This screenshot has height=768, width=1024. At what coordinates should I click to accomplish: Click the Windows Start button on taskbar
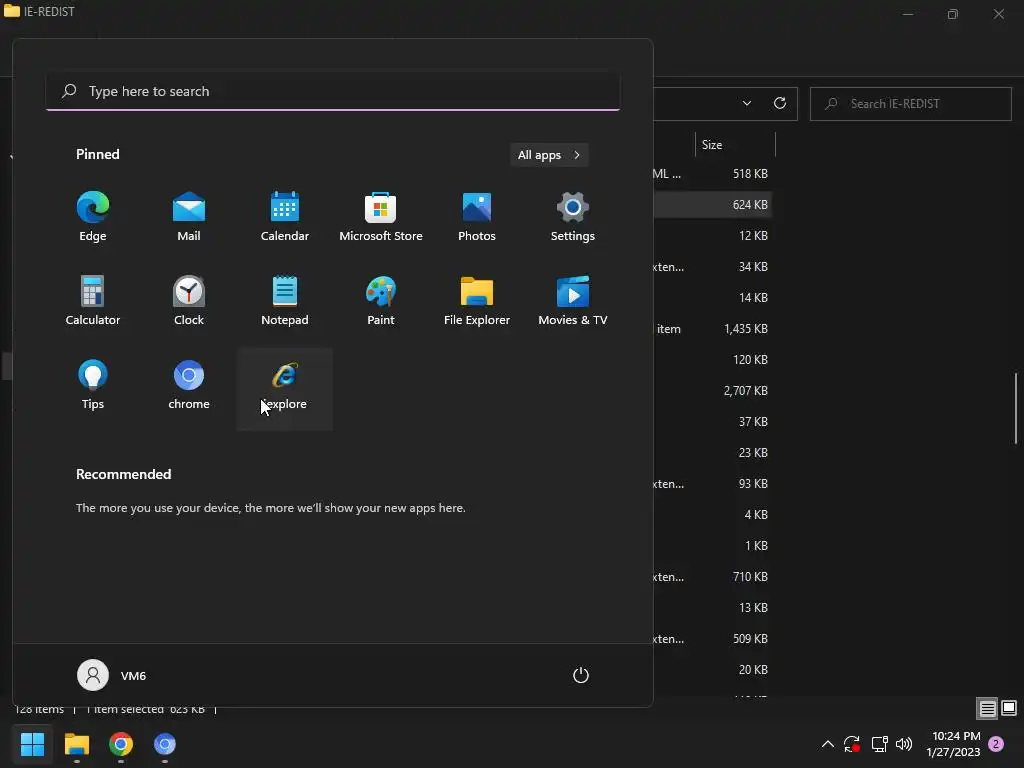(x=32, y=744)
